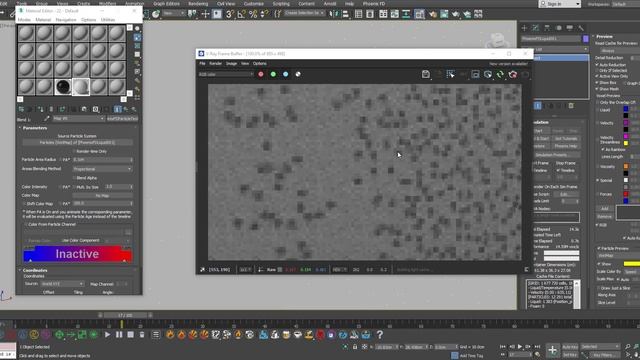640x360 pixels.
Task: Select the highlighted gray material sample slot
Action: [x=81, y=87]
